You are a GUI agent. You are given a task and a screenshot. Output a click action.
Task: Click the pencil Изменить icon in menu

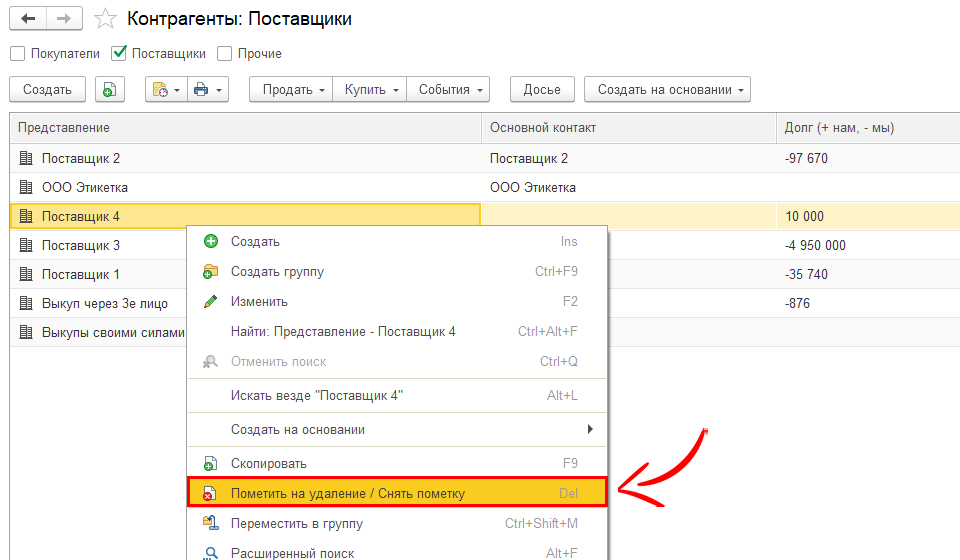click(210, 302)
